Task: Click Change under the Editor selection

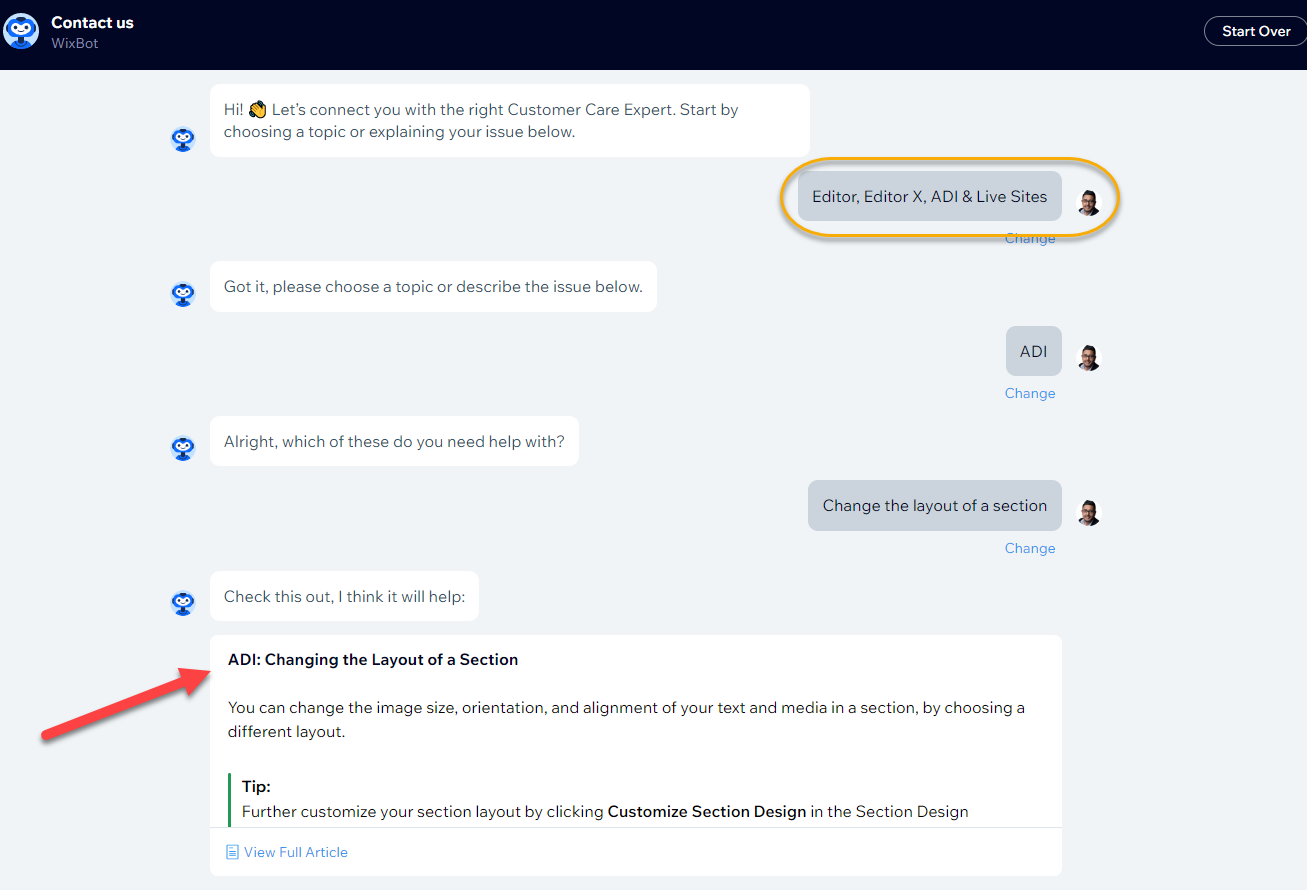Action: 1029,238
